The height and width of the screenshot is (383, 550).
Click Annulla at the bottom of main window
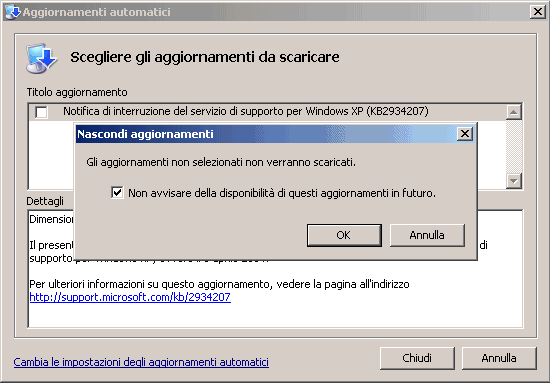(x=499, y=358)
